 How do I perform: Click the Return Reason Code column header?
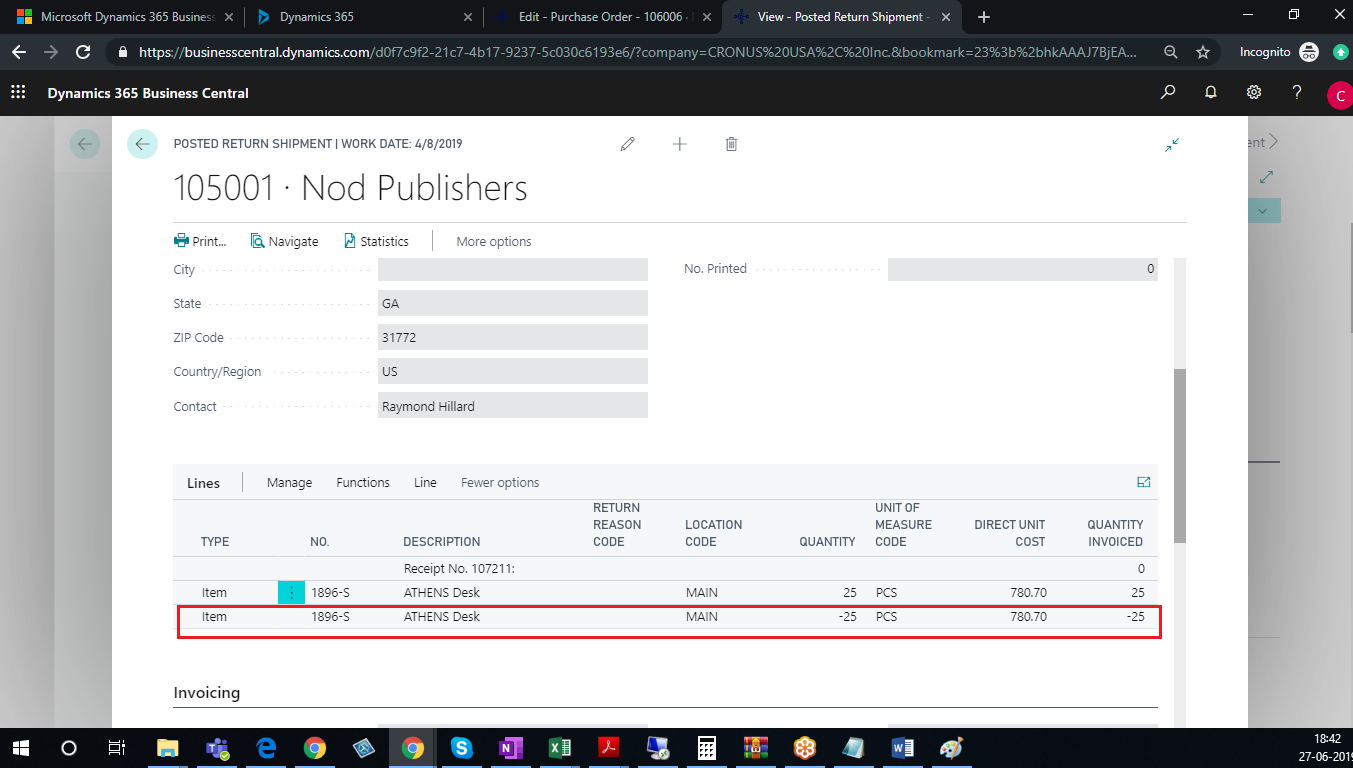coord(617,525)
